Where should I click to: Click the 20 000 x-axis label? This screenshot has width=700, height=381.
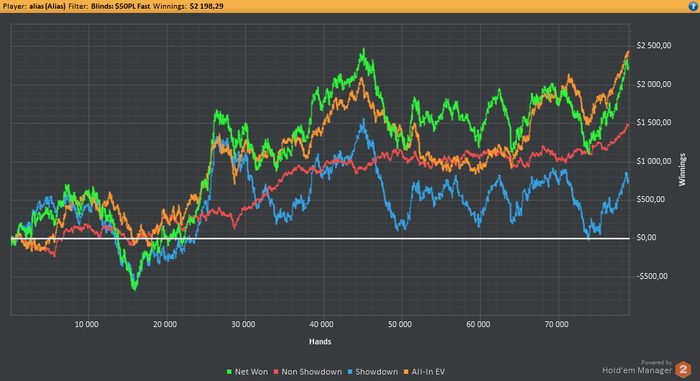tap(165, 324)
